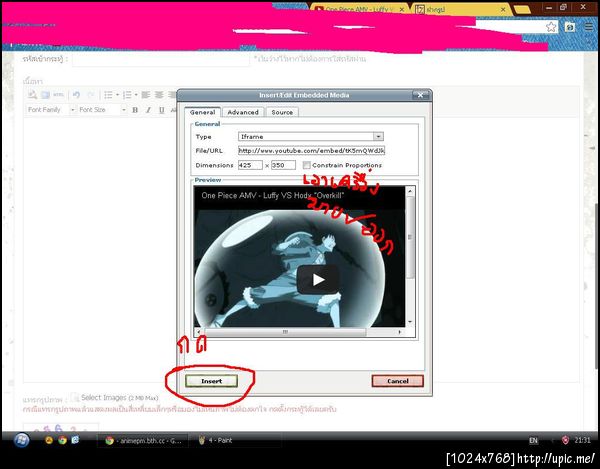The image size is (600, 469).
Task: Expand the numbered list style arrow
Action: (136, 95)
